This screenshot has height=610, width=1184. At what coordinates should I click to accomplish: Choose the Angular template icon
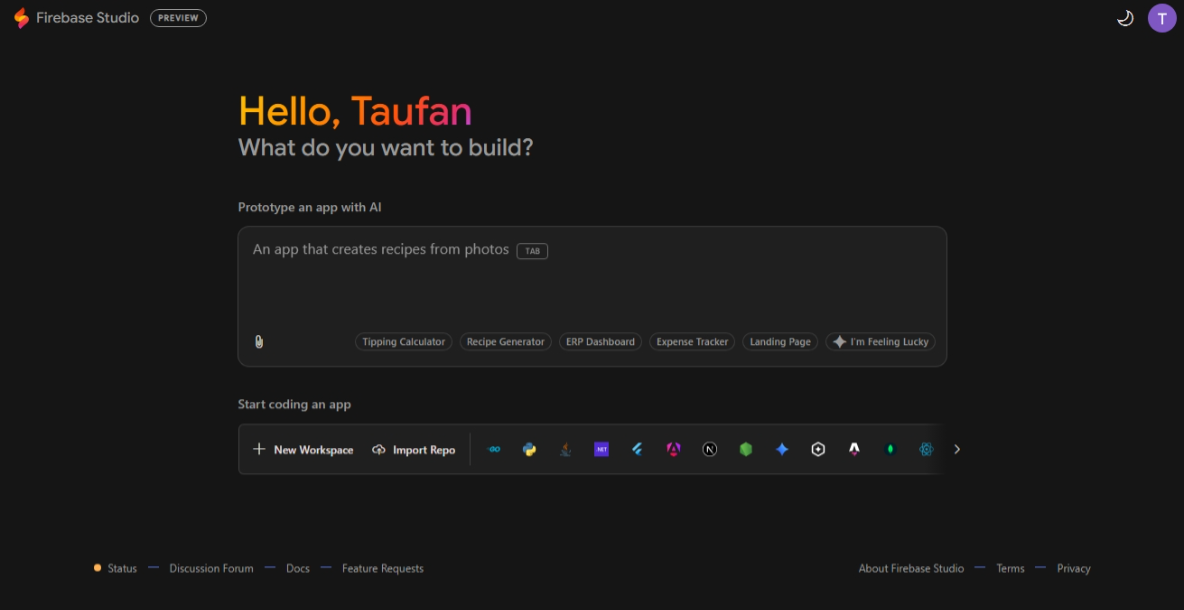674,450
